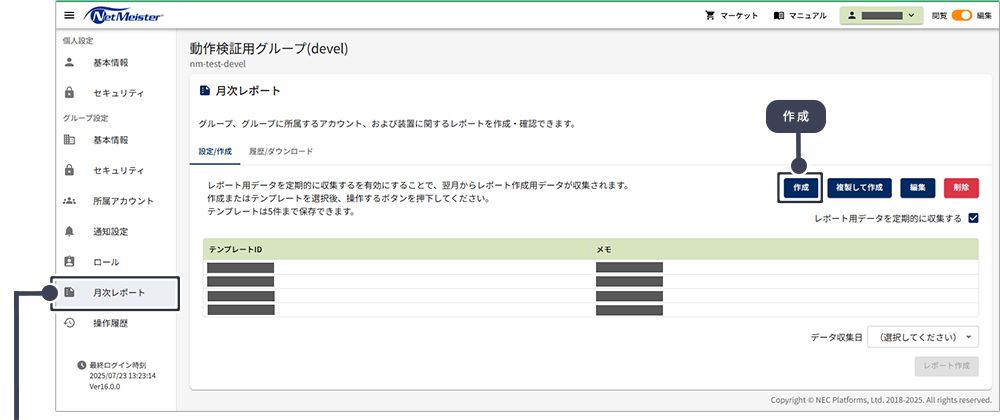Open 操作履歴 history clock icon
This screenshot has width=1000, height=420.
point(69,323)
